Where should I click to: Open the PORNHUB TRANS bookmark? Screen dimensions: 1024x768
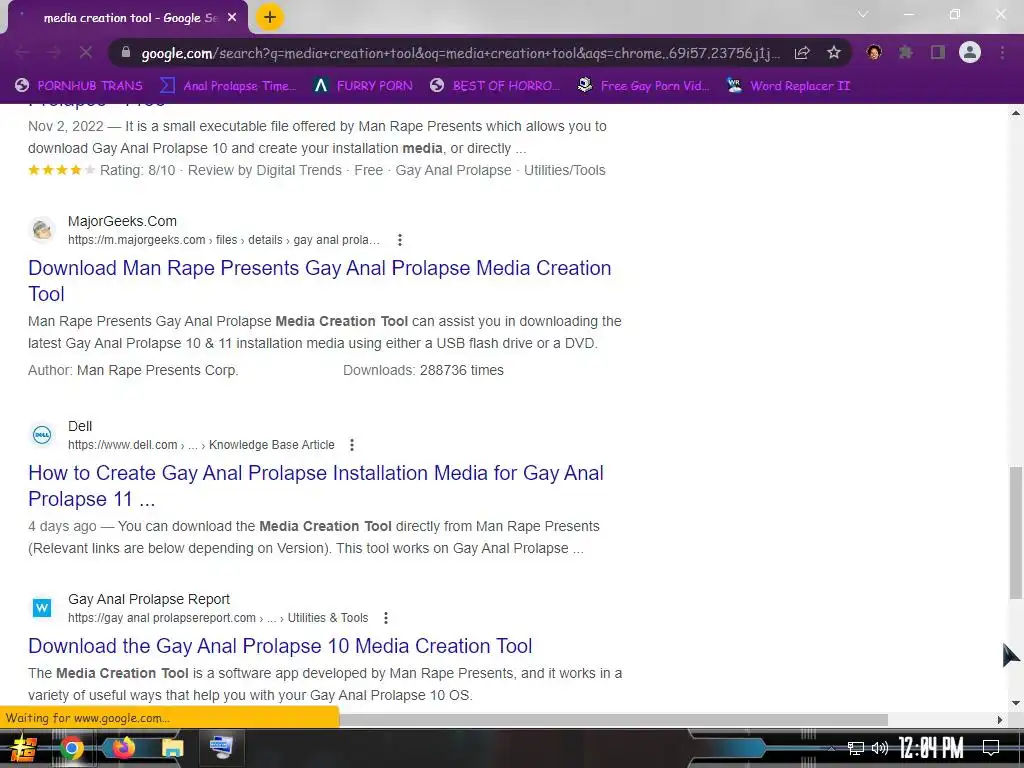coord(78,86)
